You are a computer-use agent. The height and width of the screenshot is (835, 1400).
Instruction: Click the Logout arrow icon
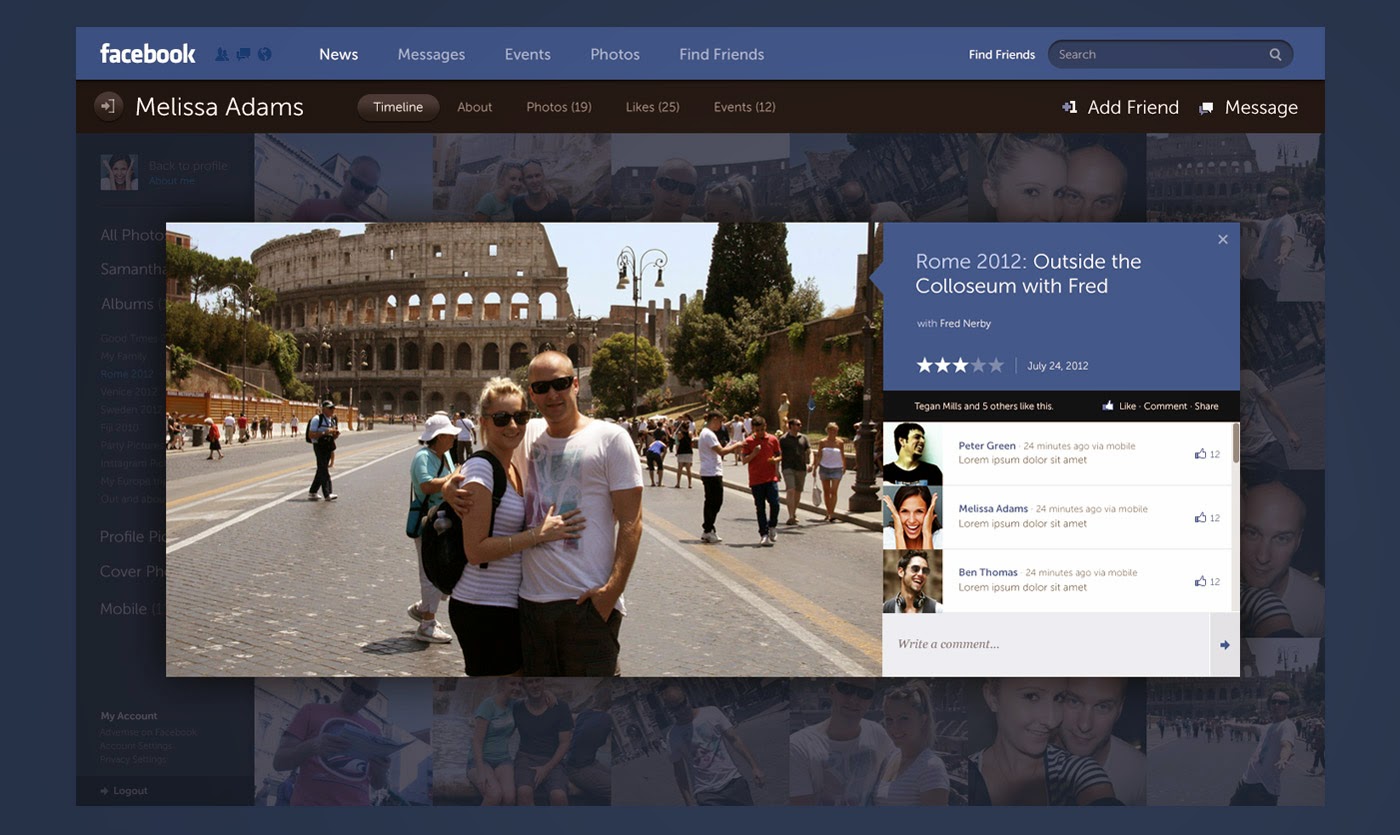105,791
